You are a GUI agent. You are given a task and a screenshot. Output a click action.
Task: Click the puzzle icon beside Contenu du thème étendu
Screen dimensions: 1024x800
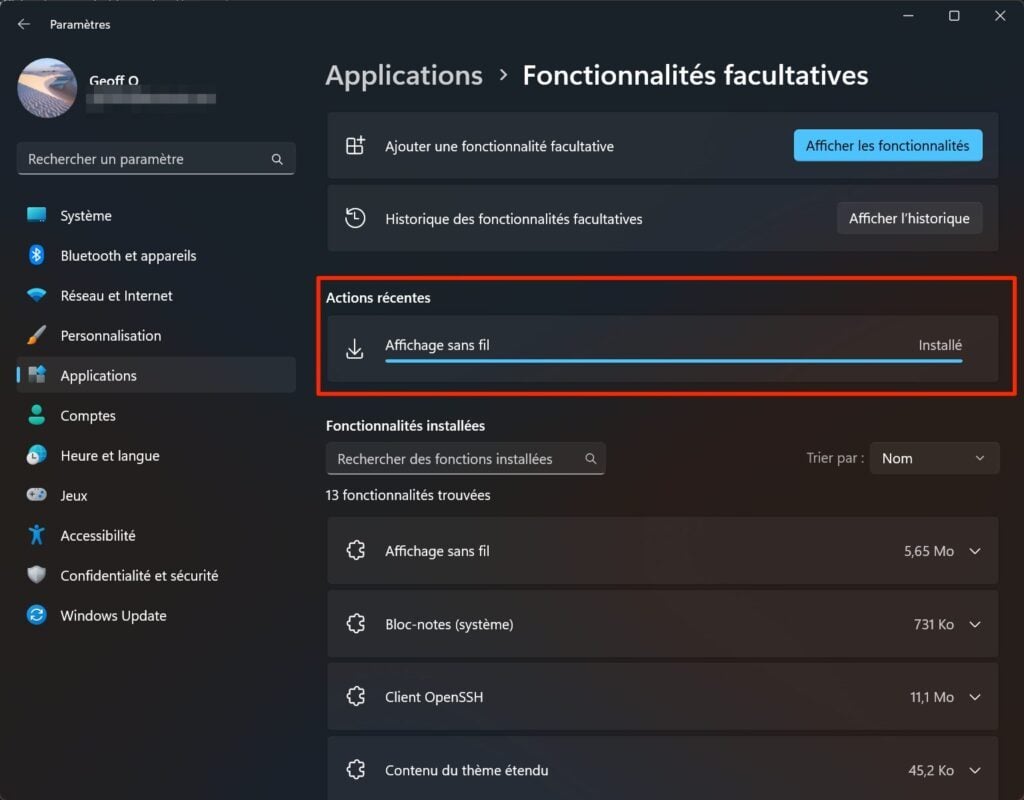point(355,769)
